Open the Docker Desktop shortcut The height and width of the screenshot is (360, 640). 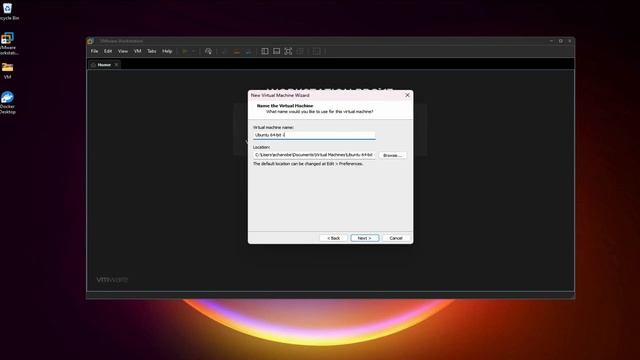coord(7,102)
